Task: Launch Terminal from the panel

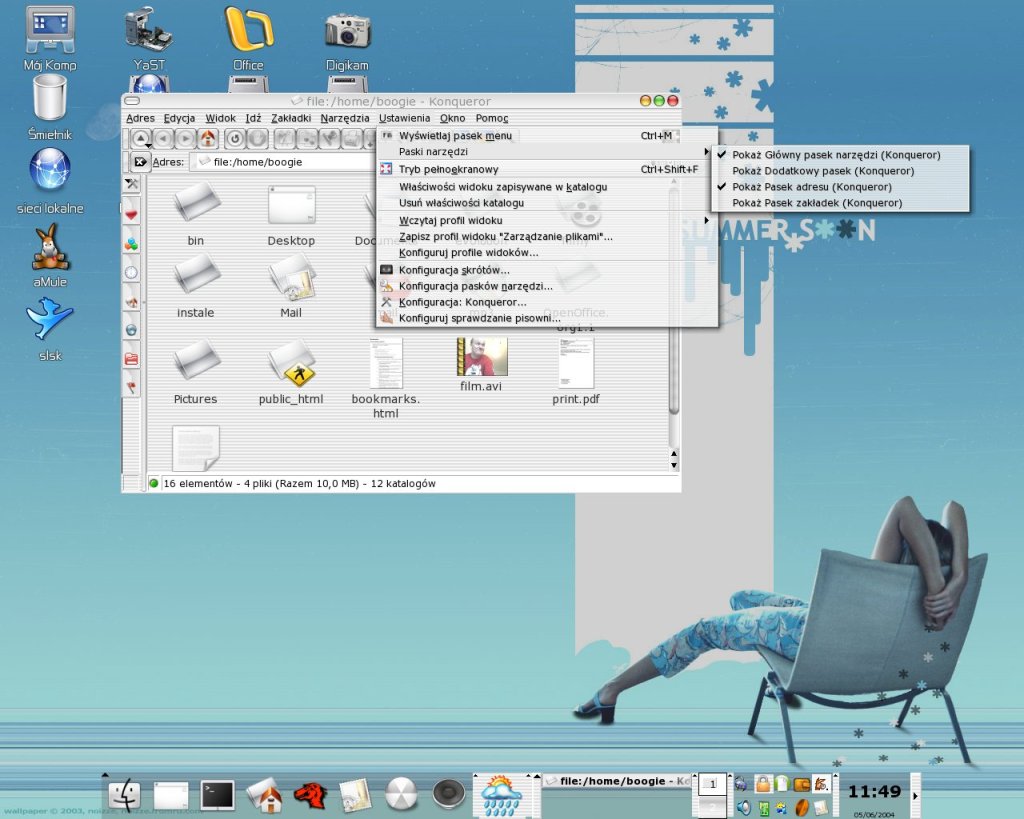Action: coord(217,795)
